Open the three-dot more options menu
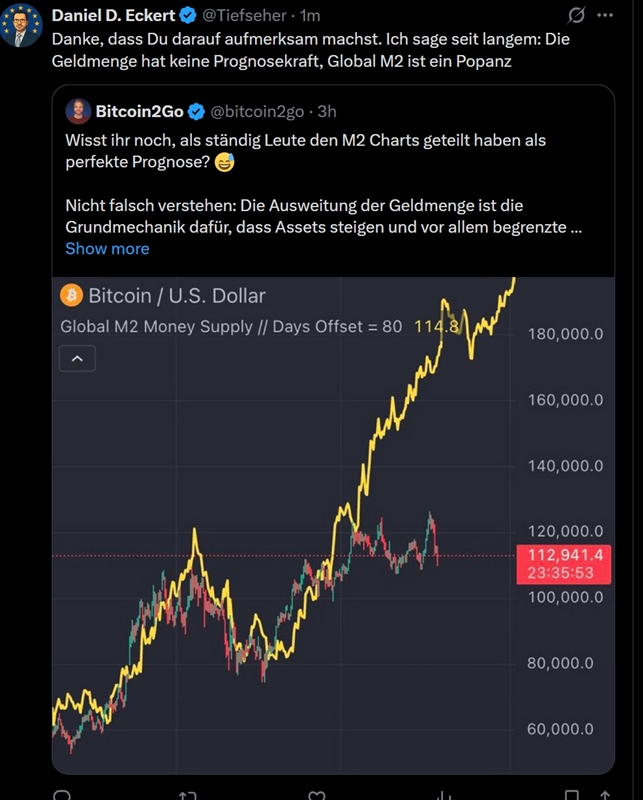The height and width of the screenshot is (800, 643). pos(606,16)
